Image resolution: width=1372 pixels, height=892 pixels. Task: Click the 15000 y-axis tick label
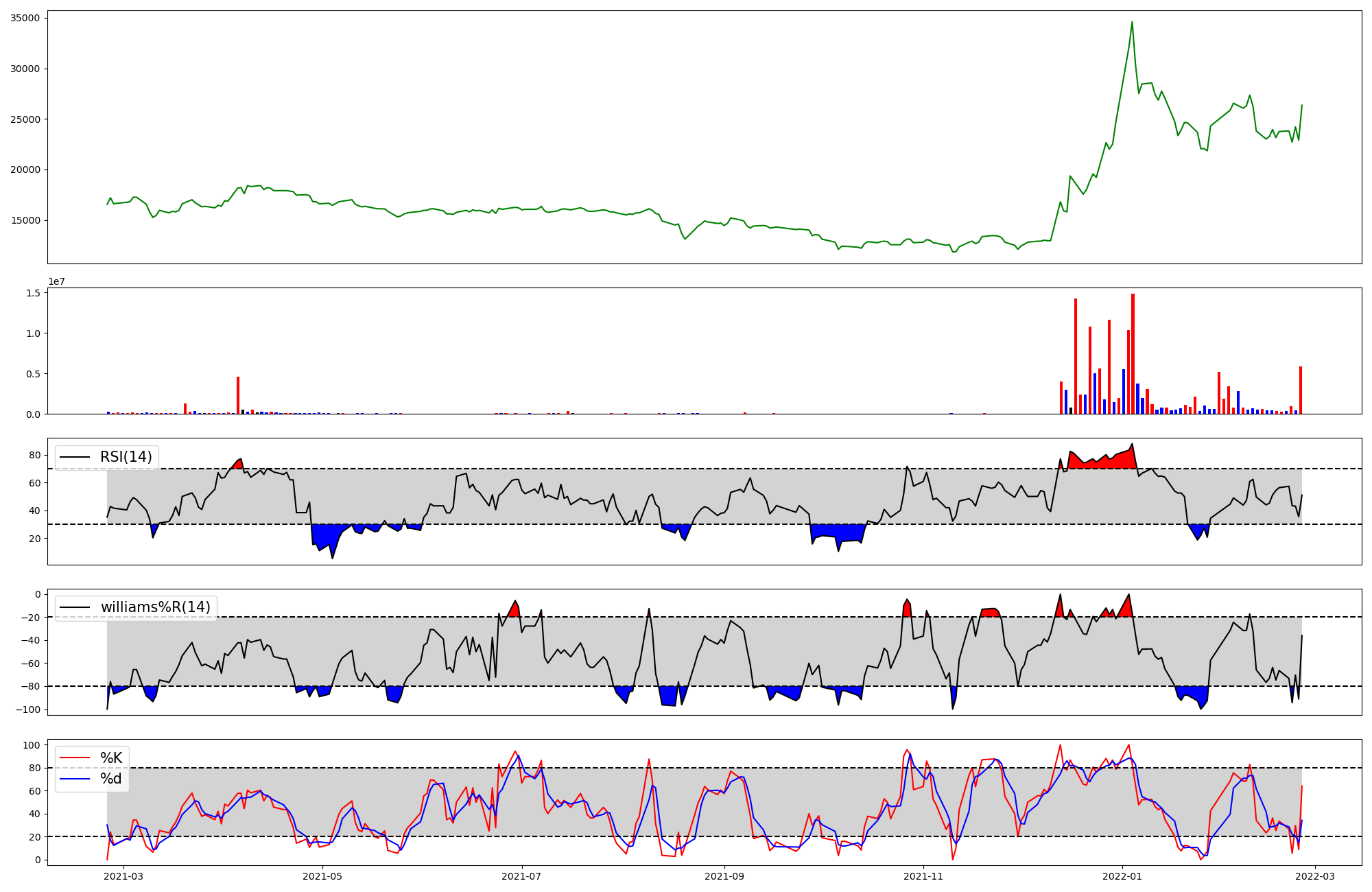point(25,220)
